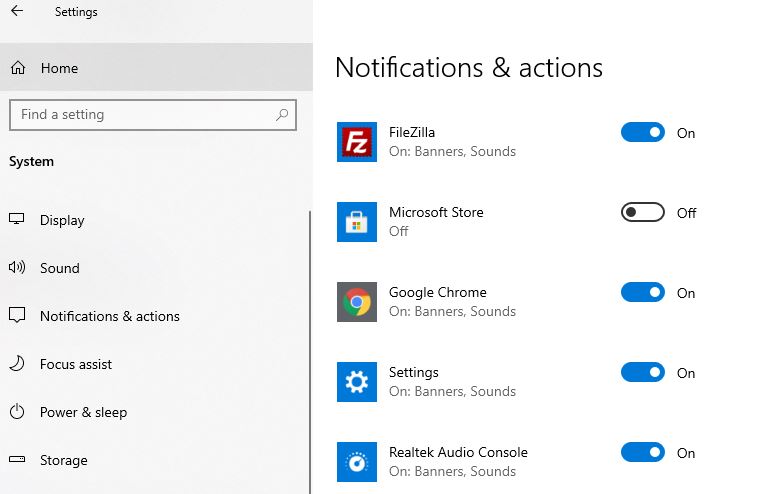This screenshot has width=780, height=494.
Task: Go to Home in the sidebar
Action: point(156,68)
